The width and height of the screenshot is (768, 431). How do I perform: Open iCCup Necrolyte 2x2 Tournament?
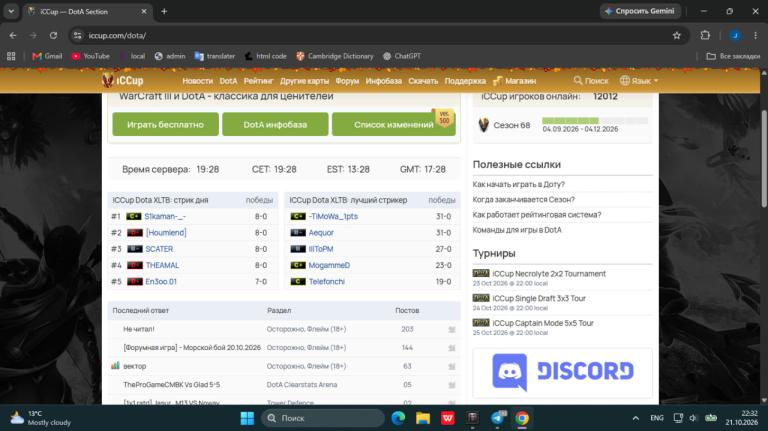(x=549, y=273)
